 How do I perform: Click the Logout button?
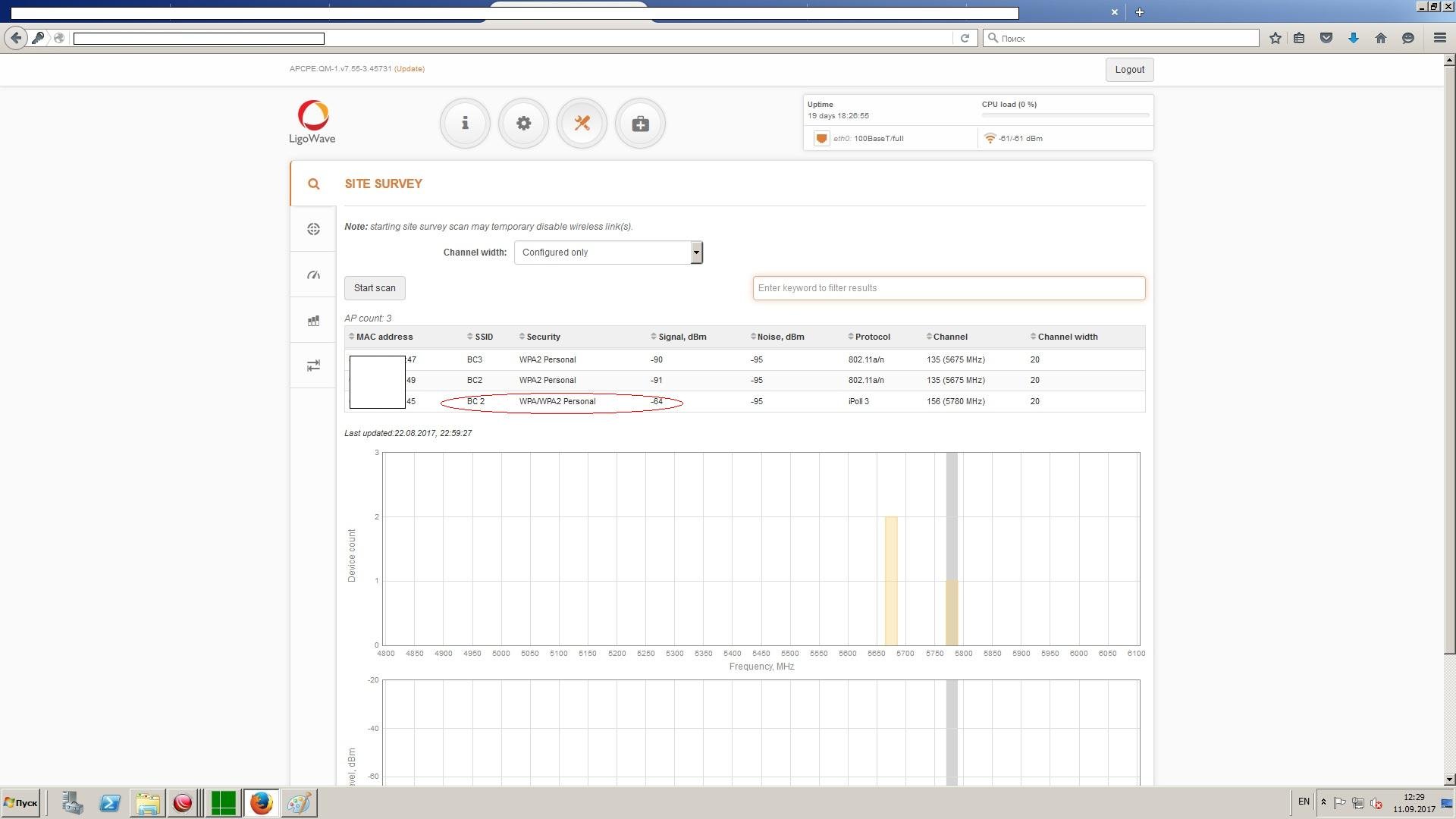coord(1129,70)
